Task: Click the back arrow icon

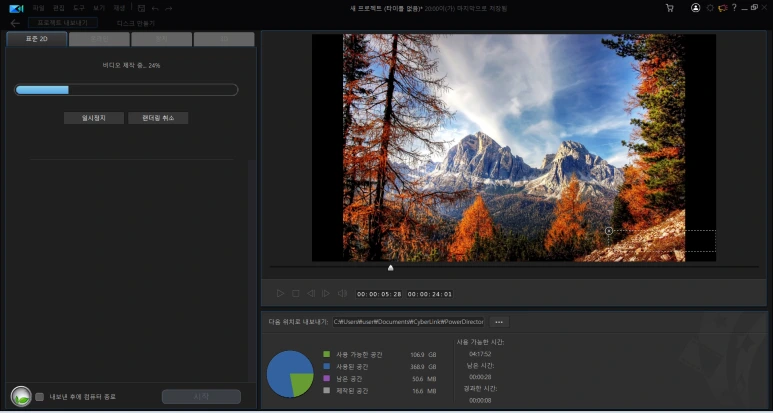Action: [x=15, y=23]
